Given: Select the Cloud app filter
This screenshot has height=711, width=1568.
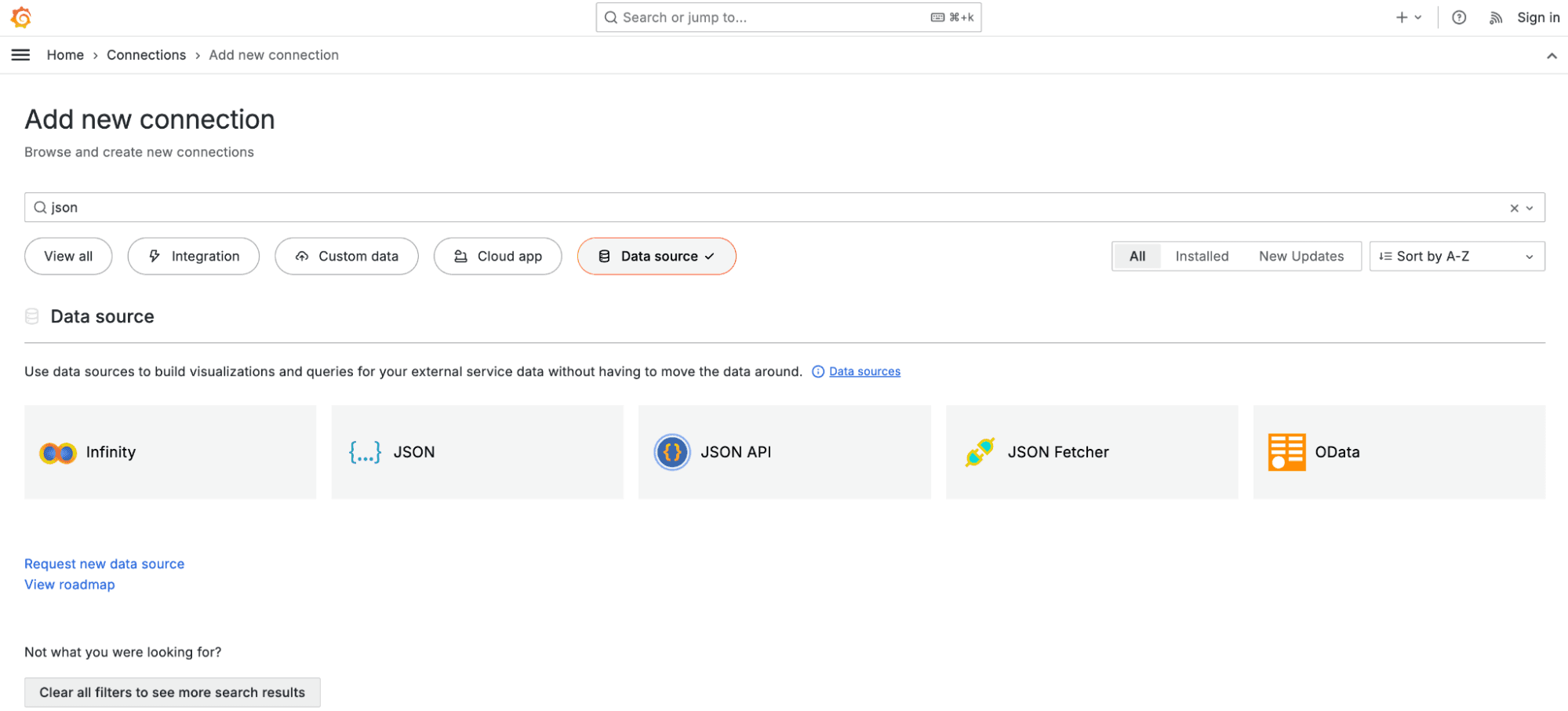Looking at the screenshot, I should pos(498,257).
